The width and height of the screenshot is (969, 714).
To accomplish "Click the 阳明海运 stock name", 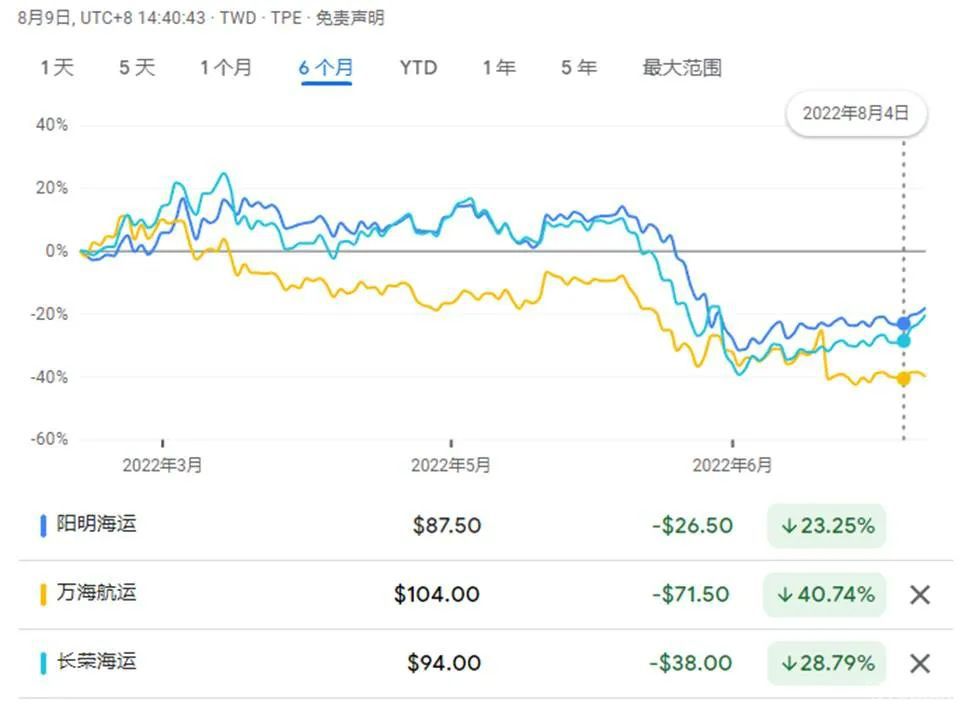I will click(96, 525).
